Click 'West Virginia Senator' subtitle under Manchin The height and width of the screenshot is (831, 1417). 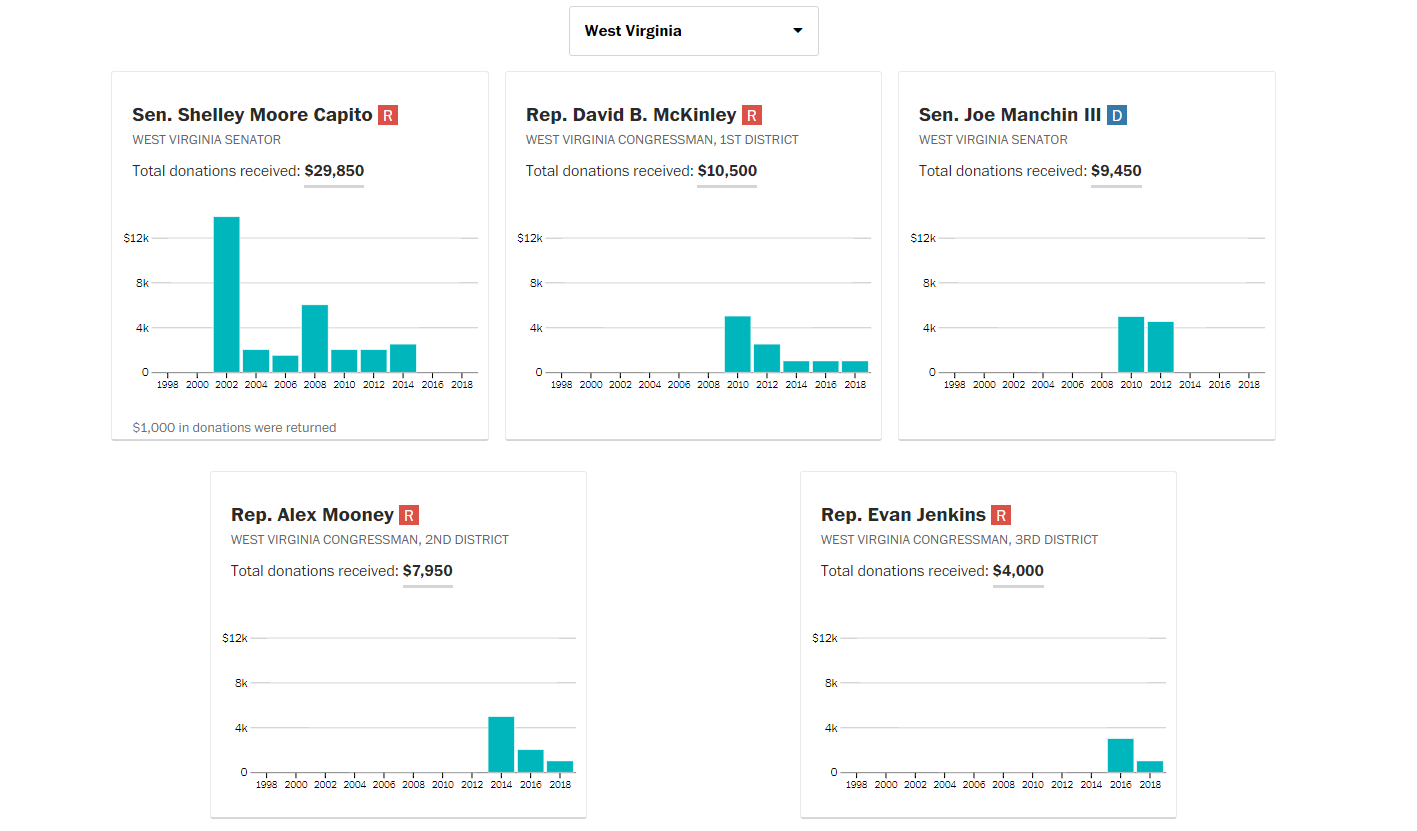tap(993, 140)
